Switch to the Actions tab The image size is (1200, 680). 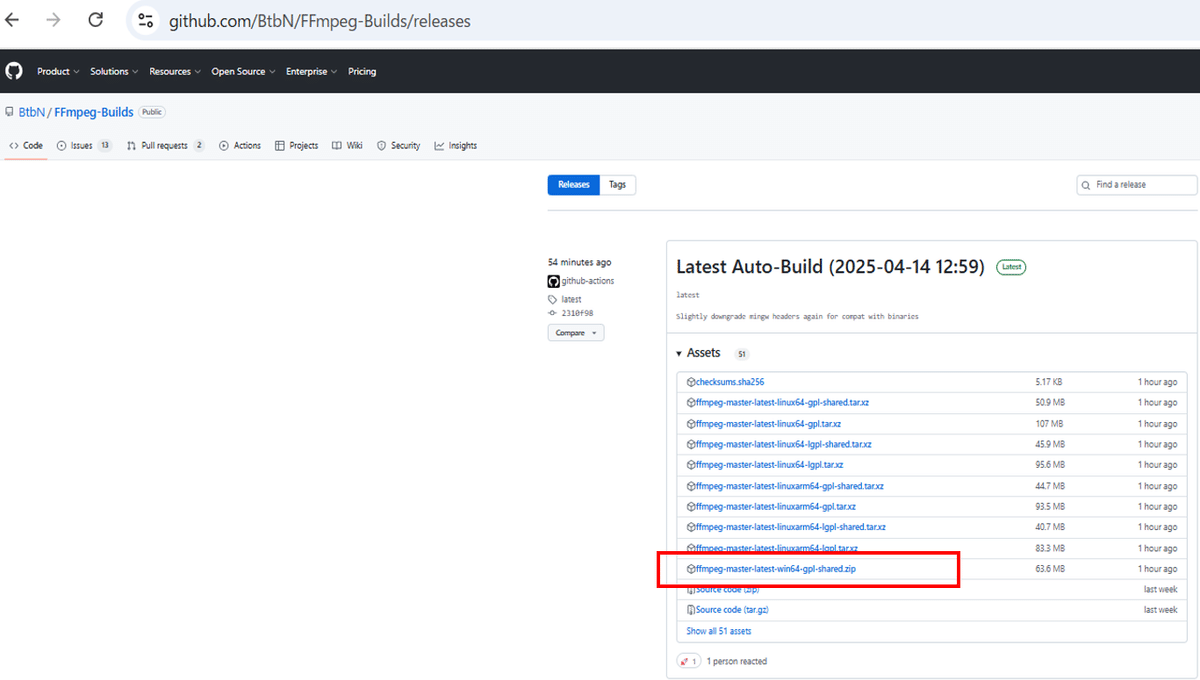[x=240, y=146]
